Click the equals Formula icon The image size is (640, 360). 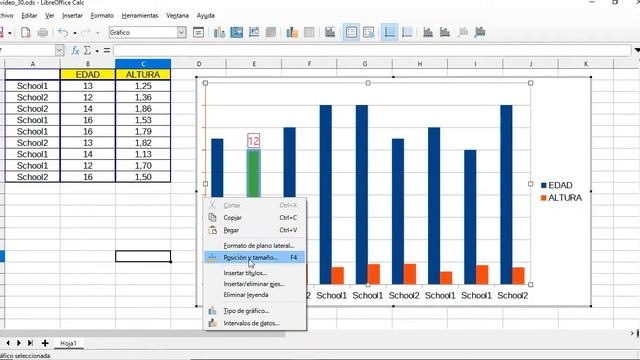[x=107, y=51]
